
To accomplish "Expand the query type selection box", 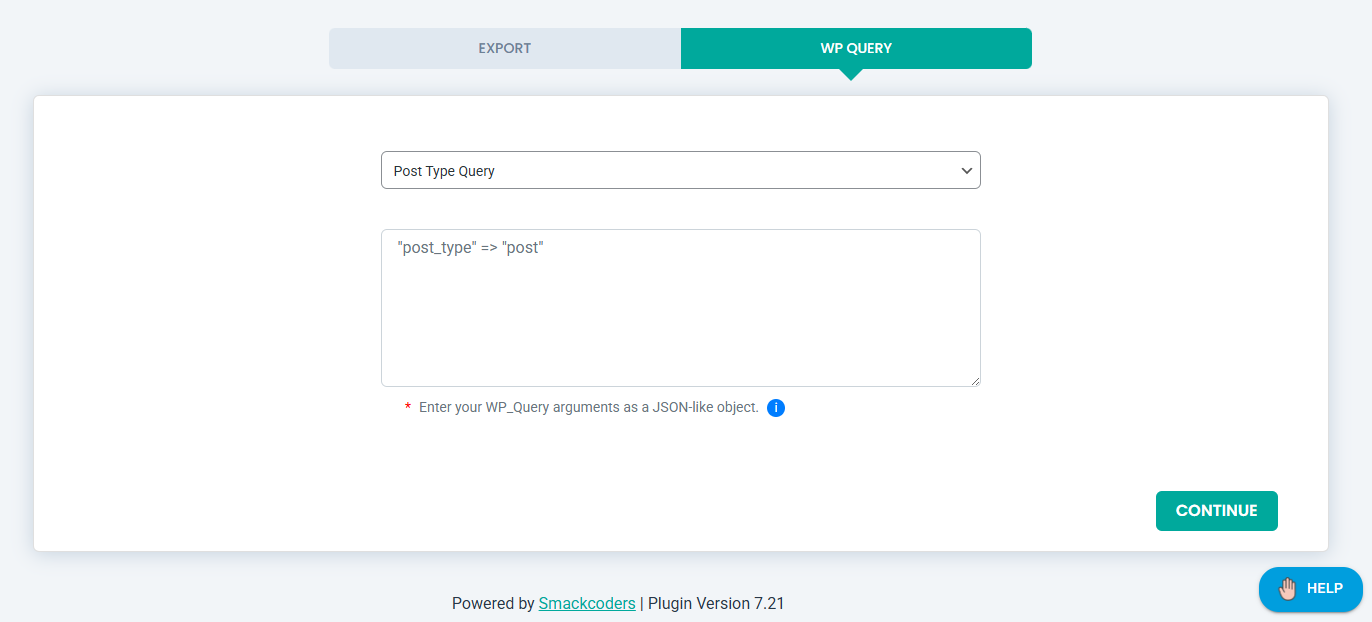I will (680, 170).
